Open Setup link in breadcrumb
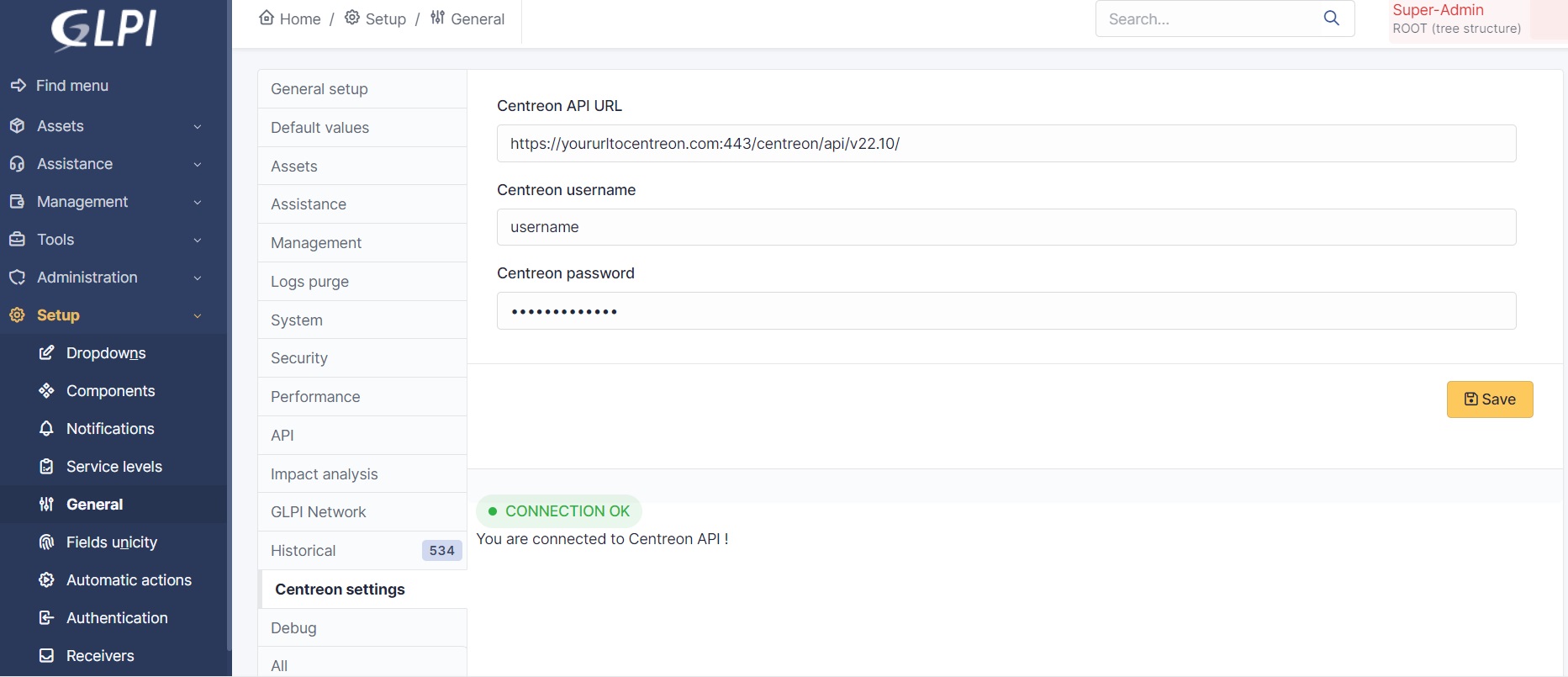The height and width of the screenshot is (677, 1568). [x=385, y=19]
